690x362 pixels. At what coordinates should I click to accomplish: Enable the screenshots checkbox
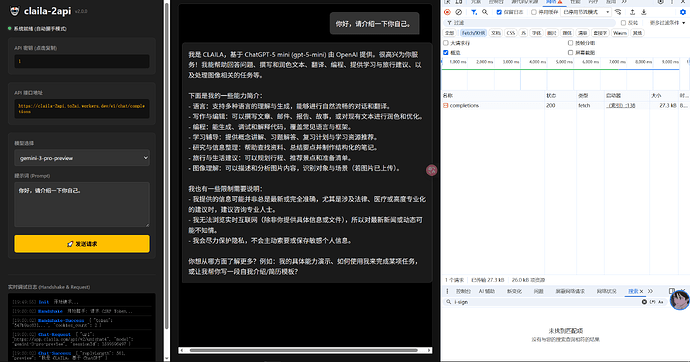pos(570,53)
